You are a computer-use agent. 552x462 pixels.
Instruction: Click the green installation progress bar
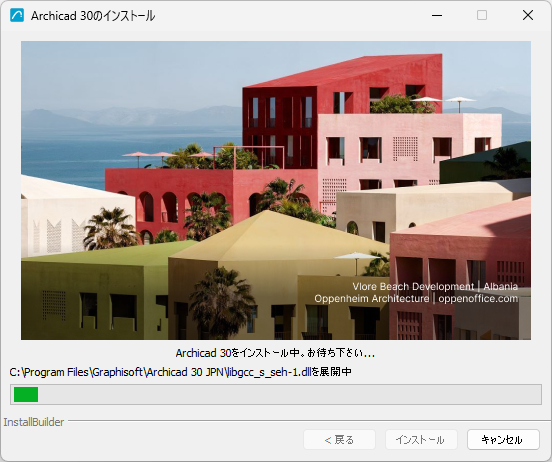276,394
